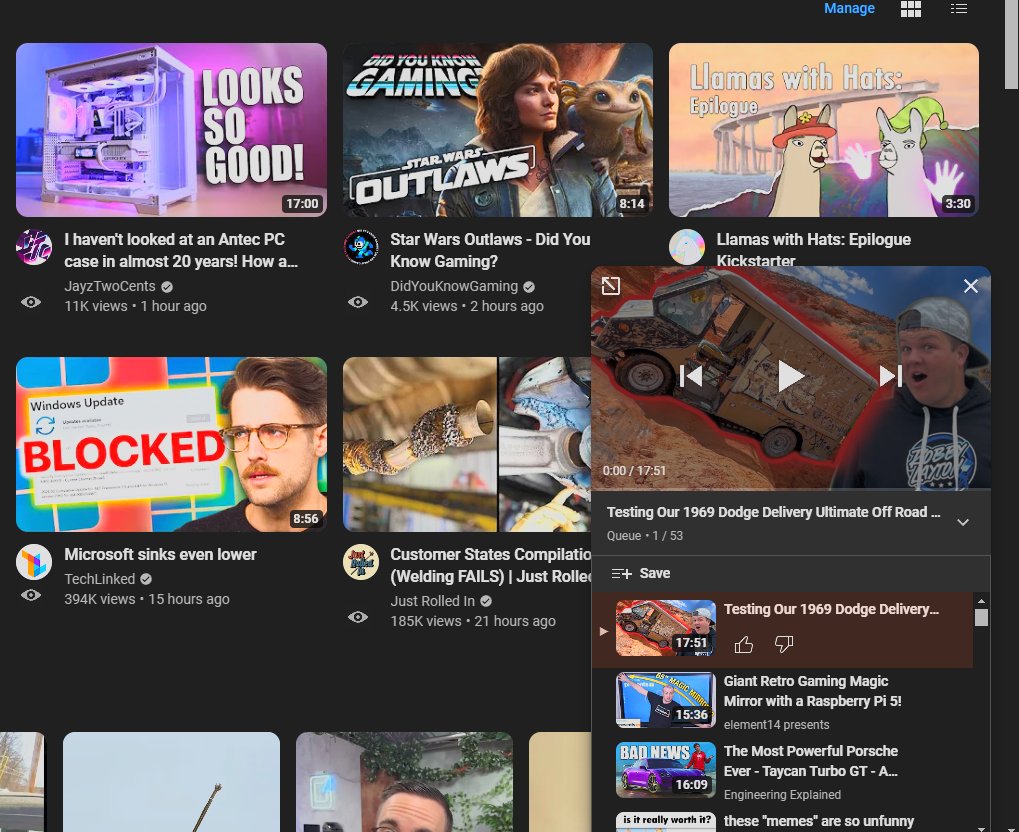This screenshot has width=1019, height=832.
Task: Open the Manage subscriptions link
Action: click(849, 8)
